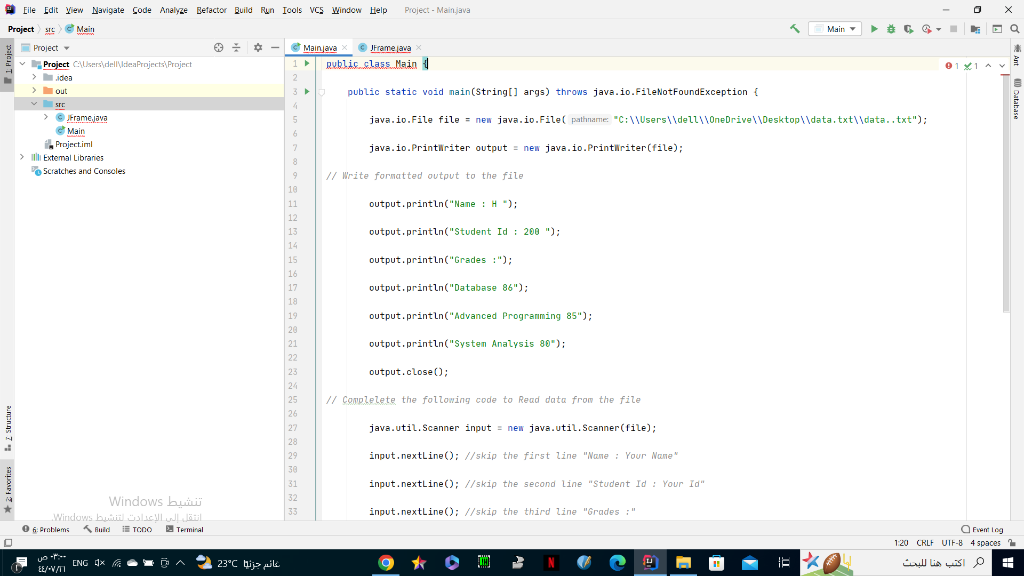This screenshot has width=1024, height=576.
Task: Launch Chrome from the taskbar
Action: [x=385, y=562]
